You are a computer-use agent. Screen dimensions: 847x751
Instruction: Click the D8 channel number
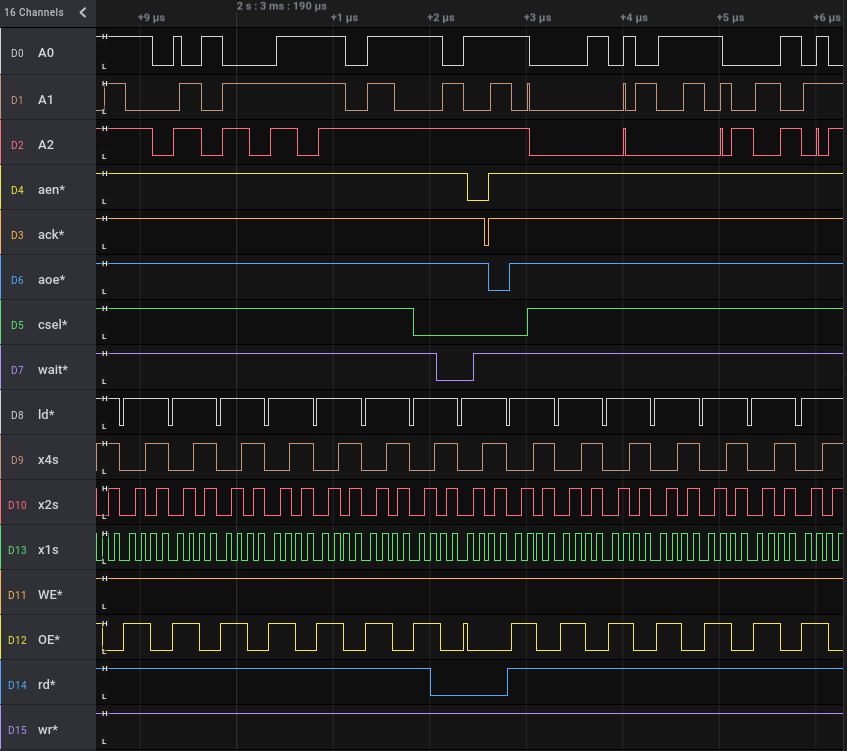[x=17, y=415]
